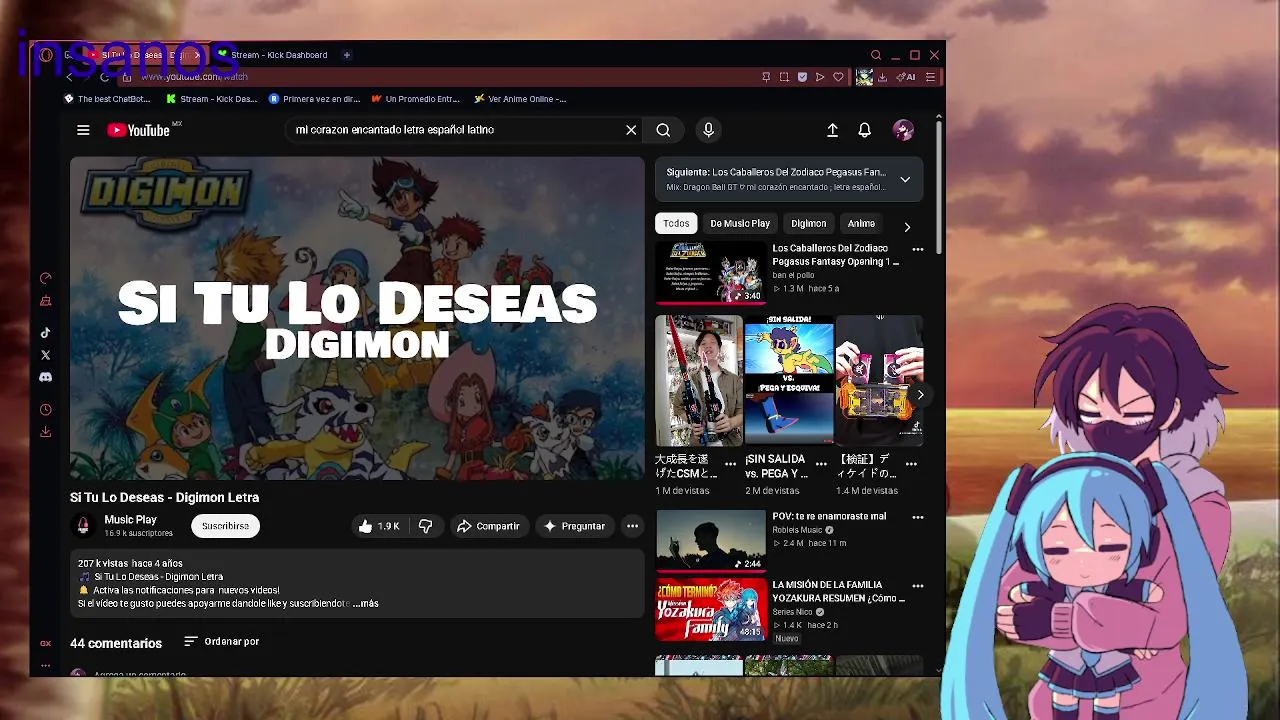1280x720 pixels.
Task: Open the Compartir share dialog
Action: 488,526
